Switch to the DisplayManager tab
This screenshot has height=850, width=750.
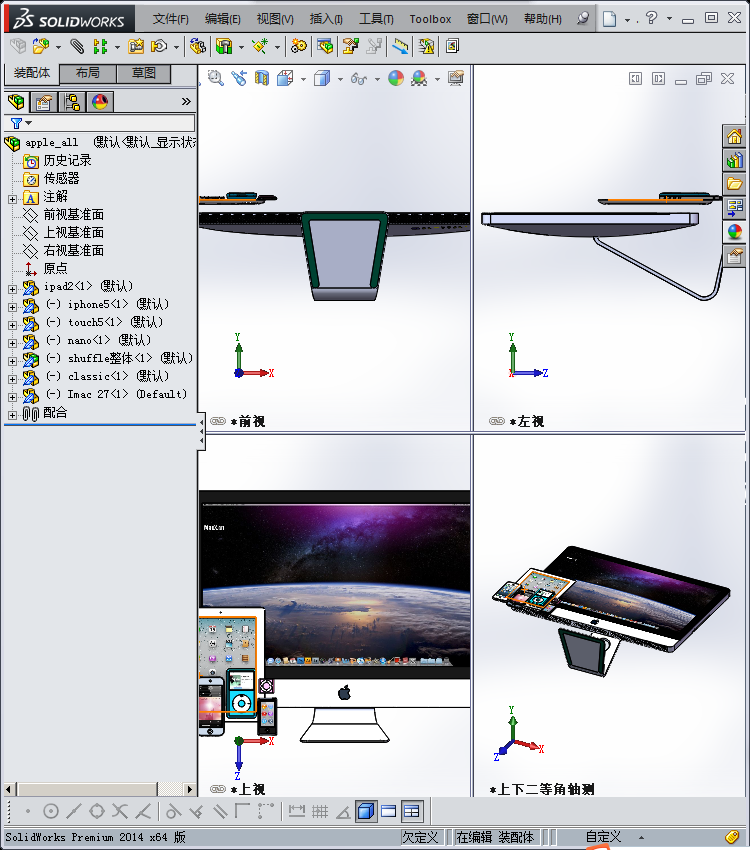click(x=100, y=102)
